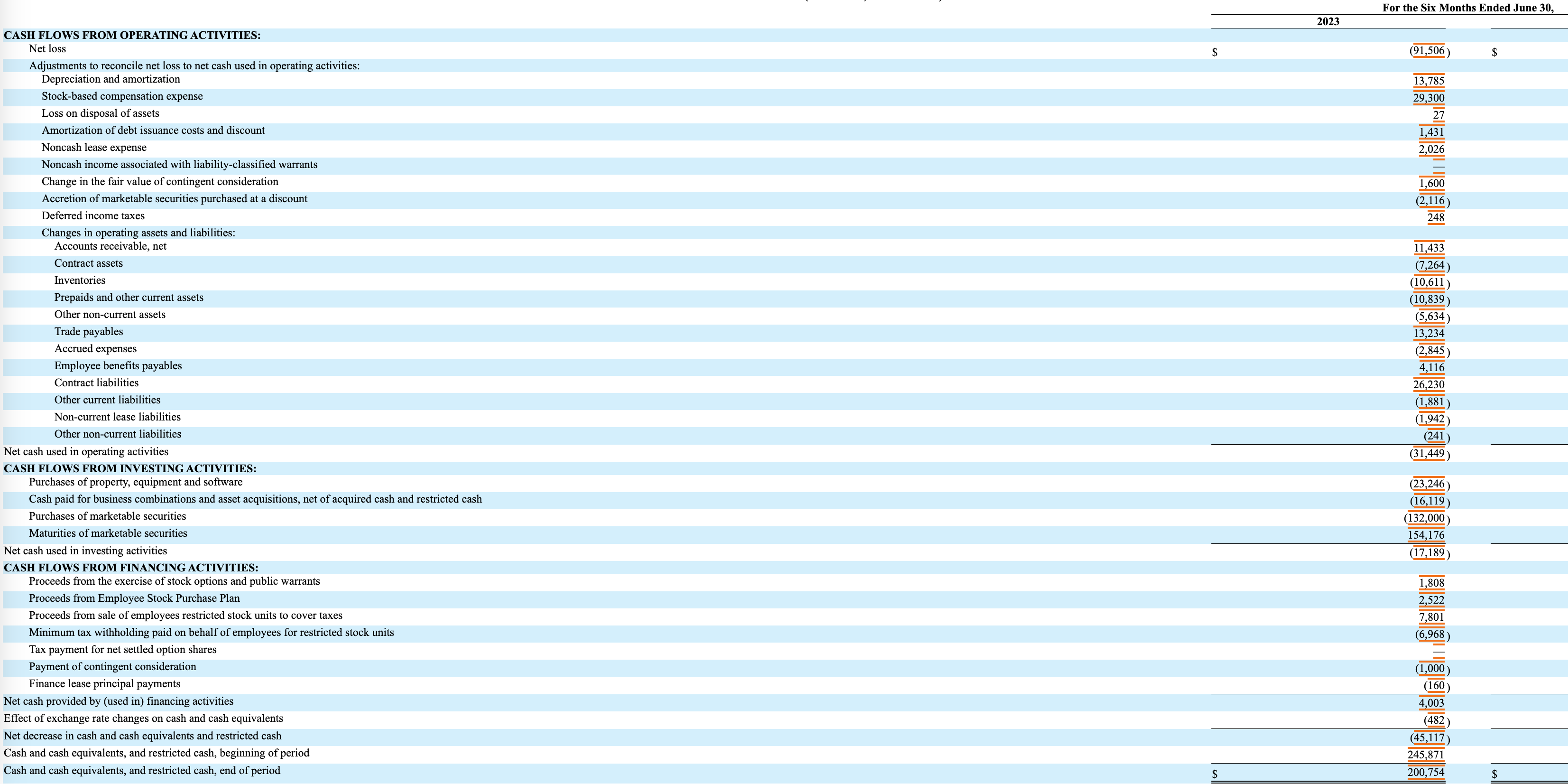Click the Inventories row label

pos(80,280)
